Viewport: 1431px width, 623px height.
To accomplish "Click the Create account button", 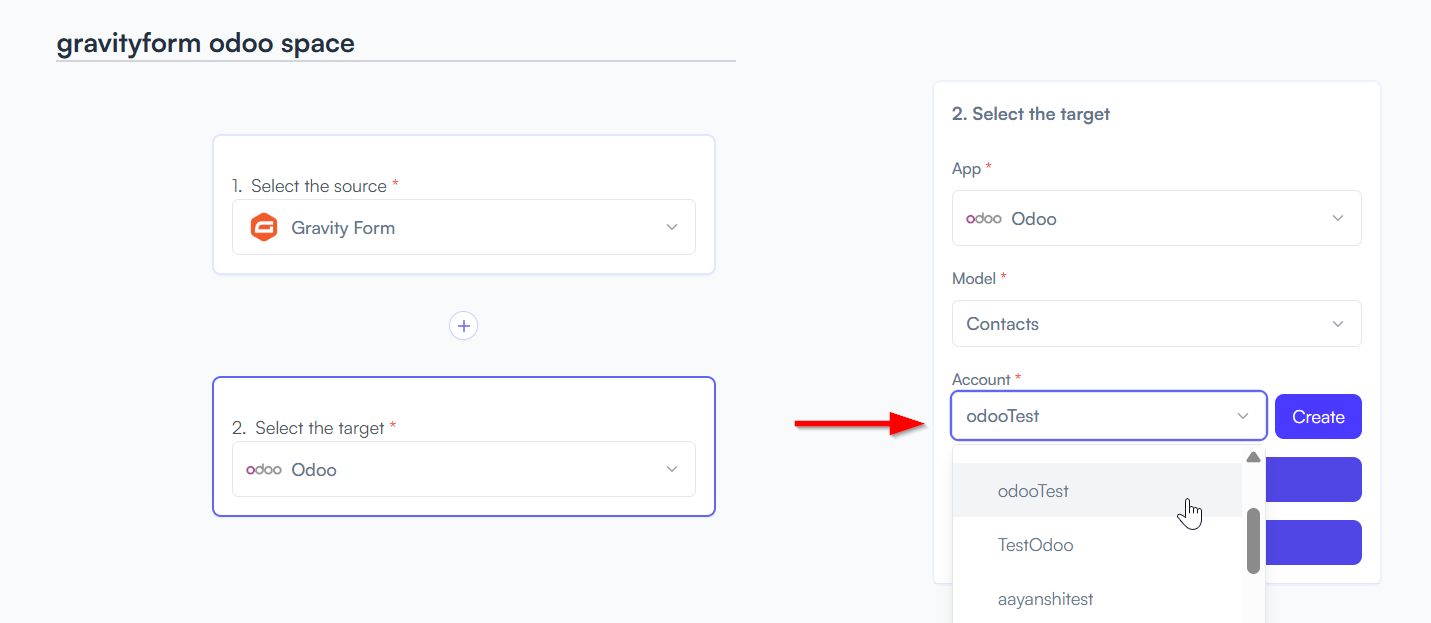I will tap(1318, 417).
